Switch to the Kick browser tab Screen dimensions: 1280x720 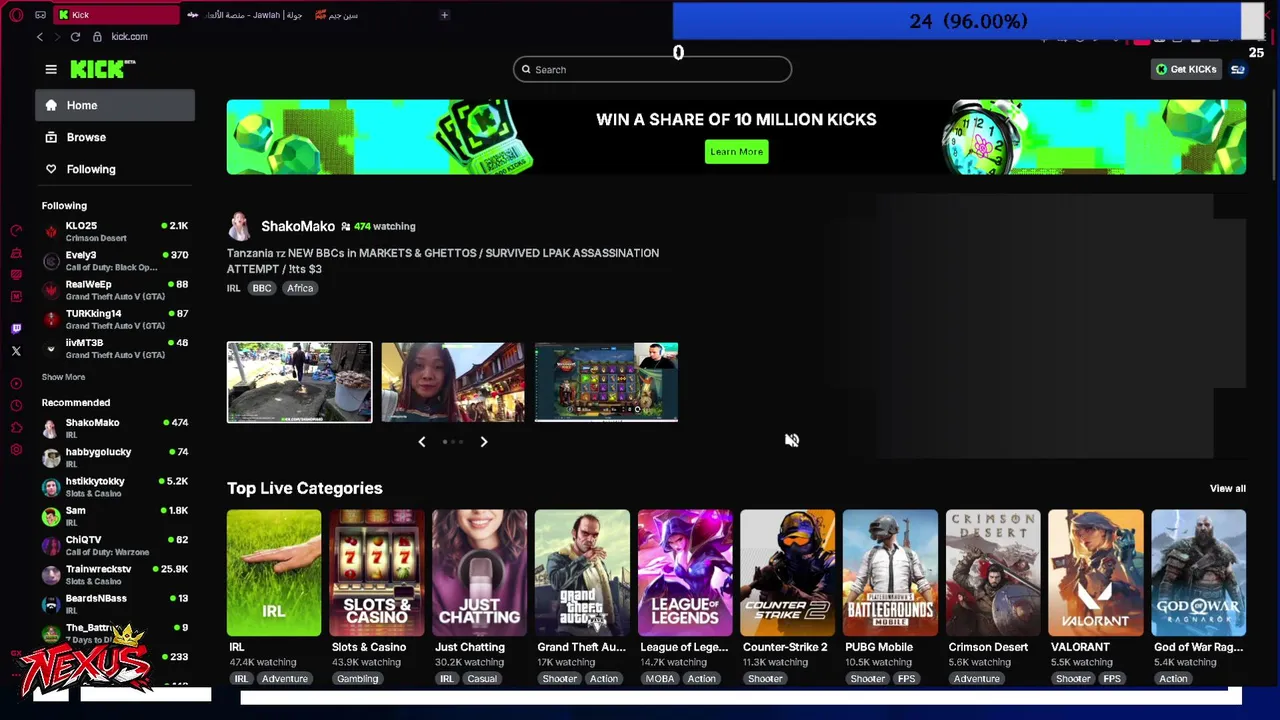116,15
